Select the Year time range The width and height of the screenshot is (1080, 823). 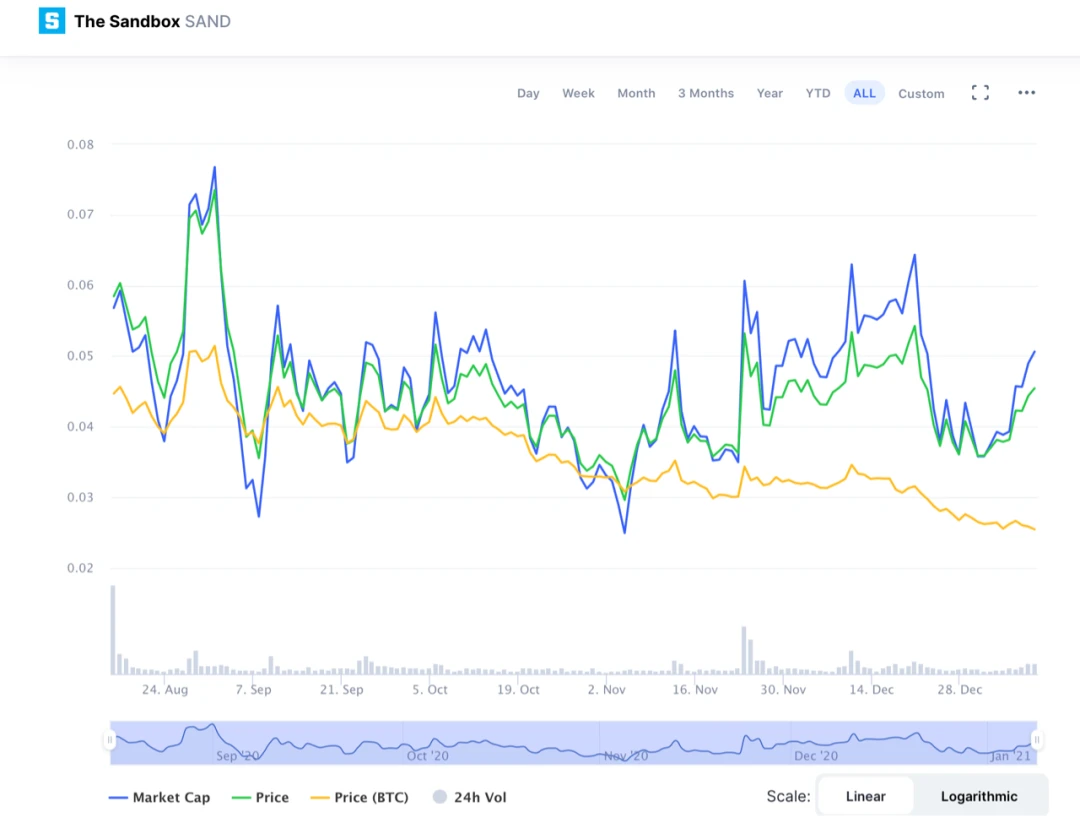coord(769,93)
